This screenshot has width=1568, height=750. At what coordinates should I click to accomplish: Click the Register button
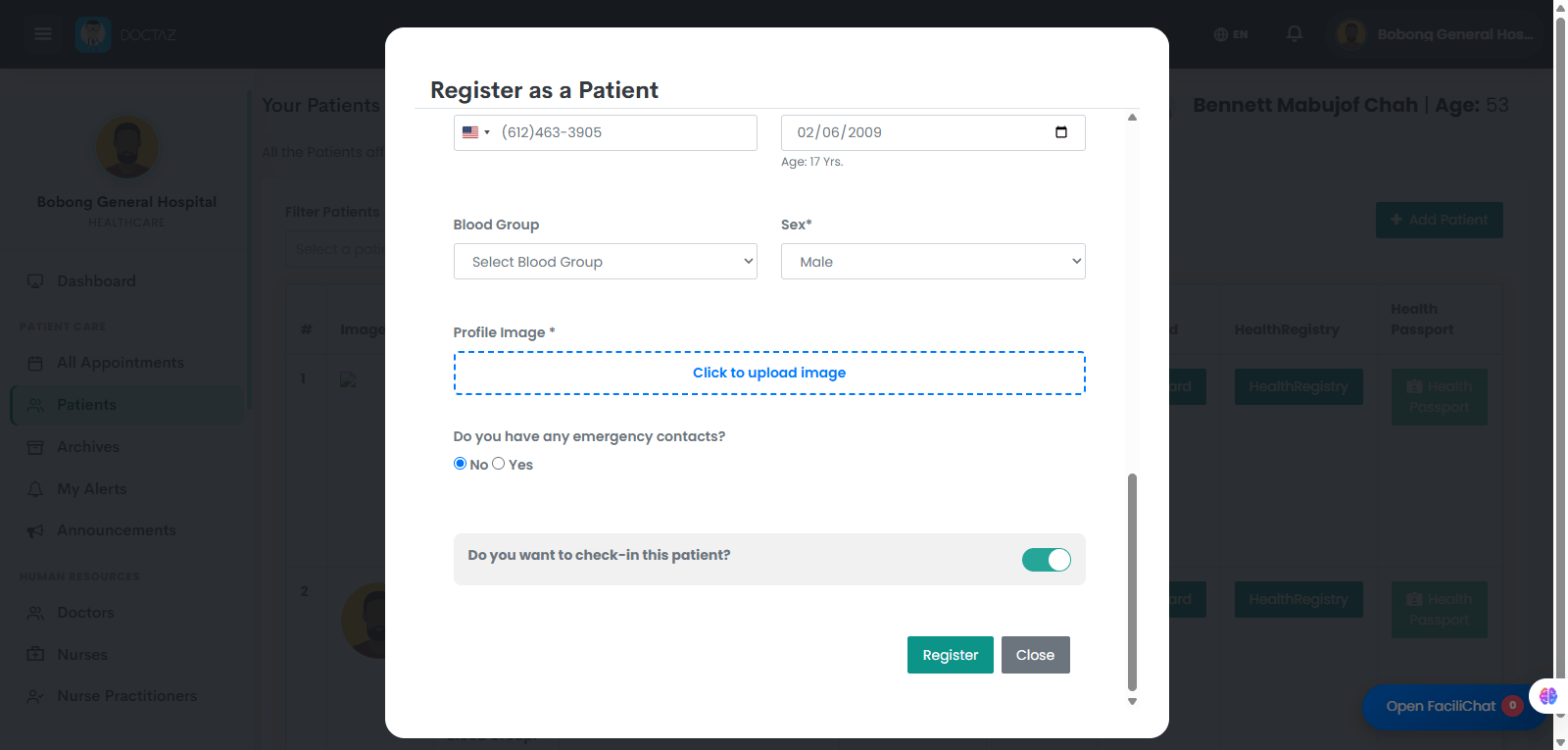951,655
